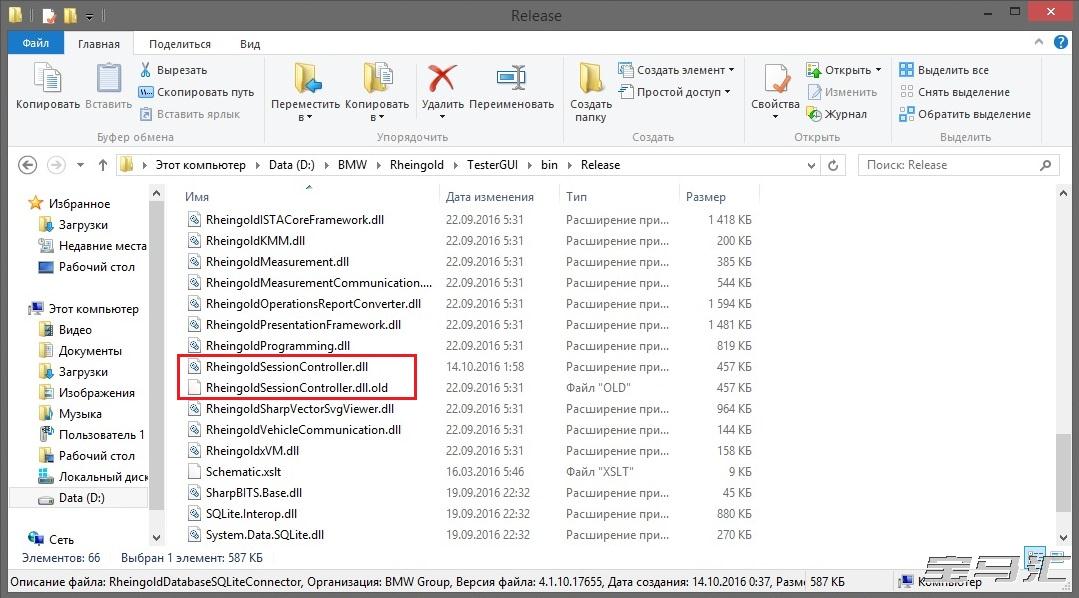Click the Help question mark icon
Viewport: 1079px width, 598px height.
1060,42
